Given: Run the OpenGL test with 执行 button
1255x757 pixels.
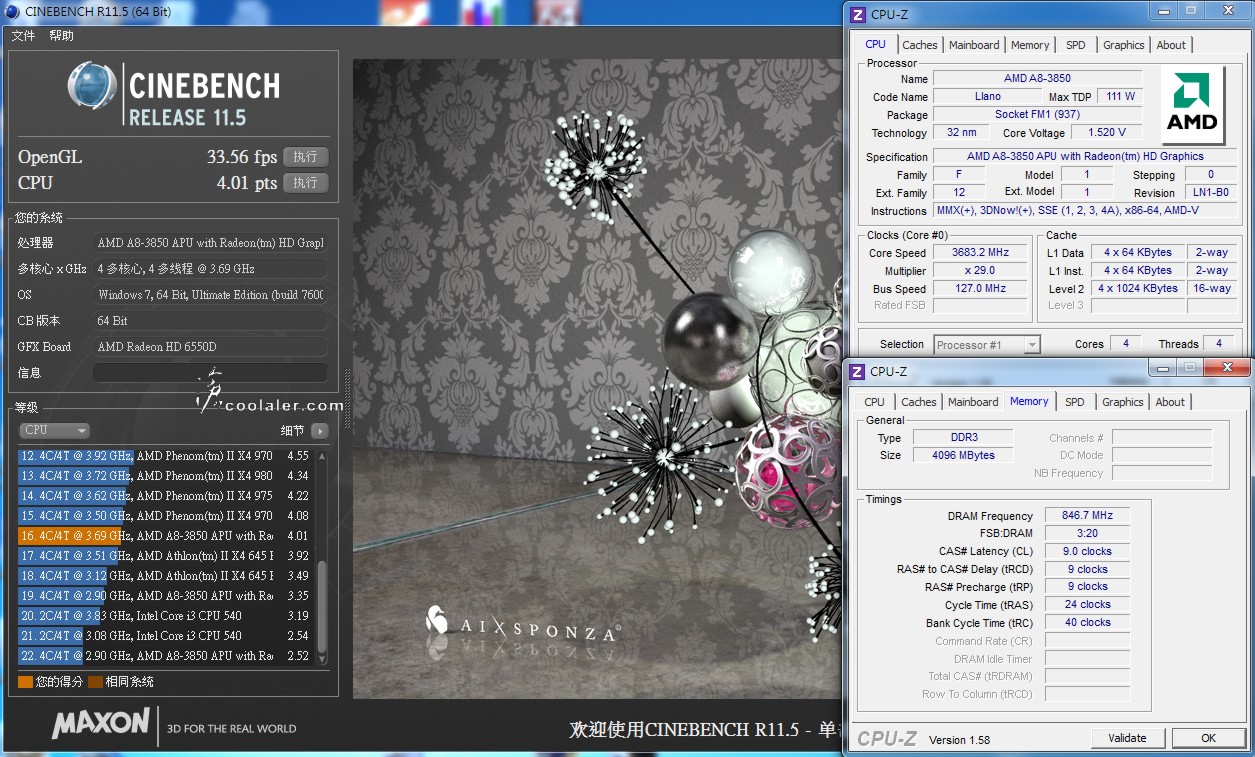Looking at the screenshot, I should 305,157.
